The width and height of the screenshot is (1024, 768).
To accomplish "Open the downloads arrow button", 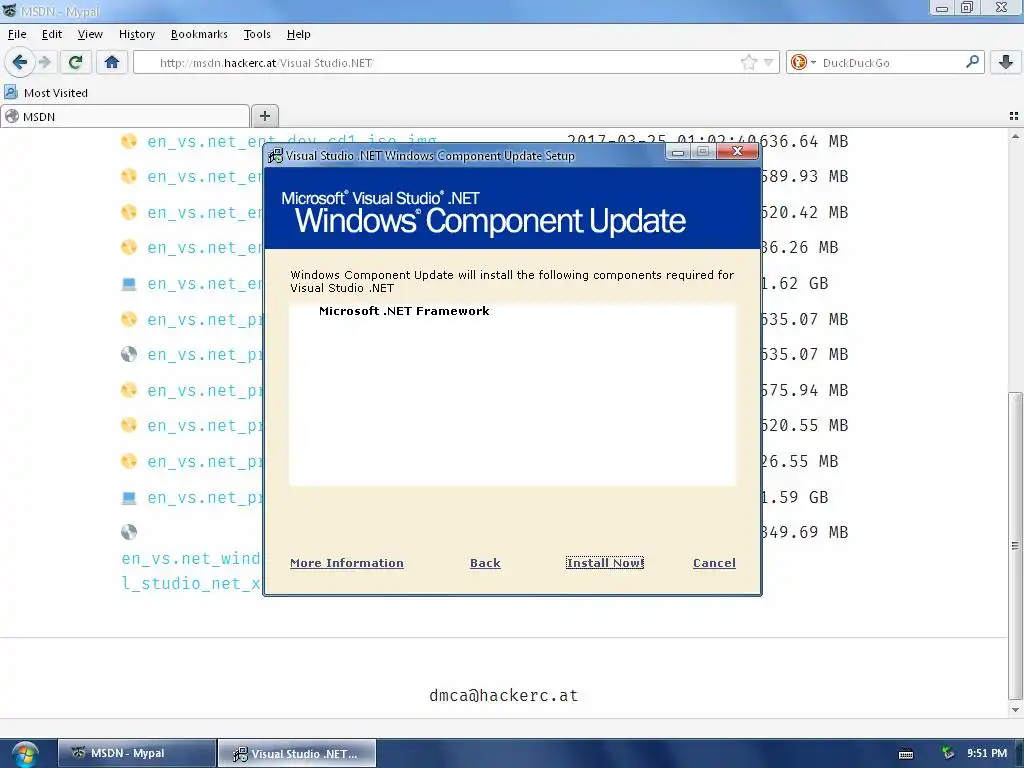I will pos(1006,62).
